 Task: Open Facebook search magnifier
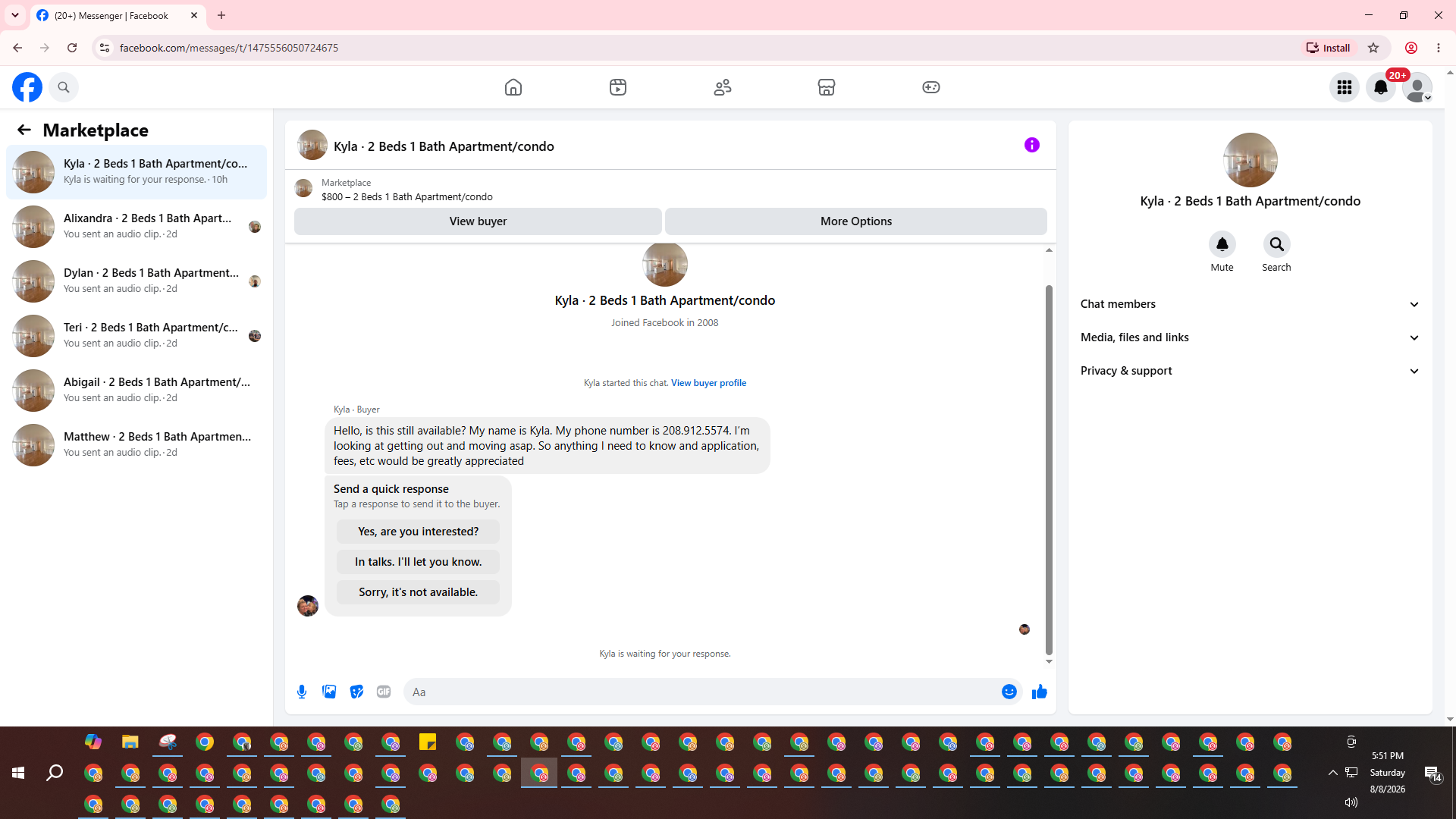pos(64,87)
